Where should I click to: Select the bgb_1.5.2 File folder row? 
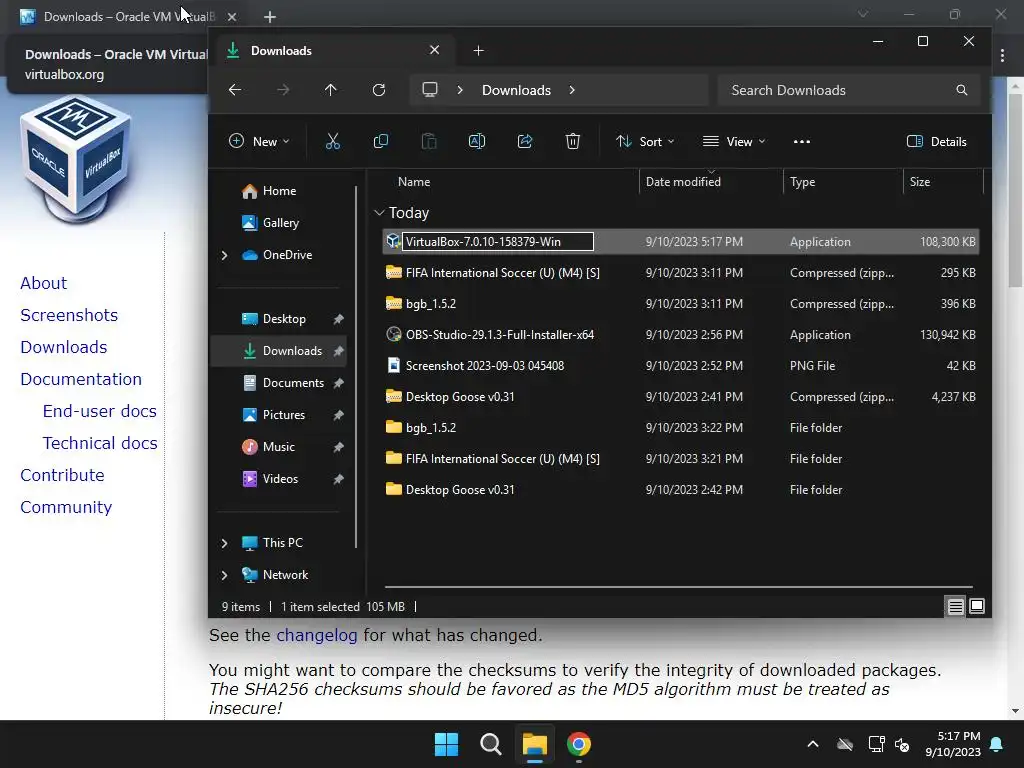(x=680, y=428)
